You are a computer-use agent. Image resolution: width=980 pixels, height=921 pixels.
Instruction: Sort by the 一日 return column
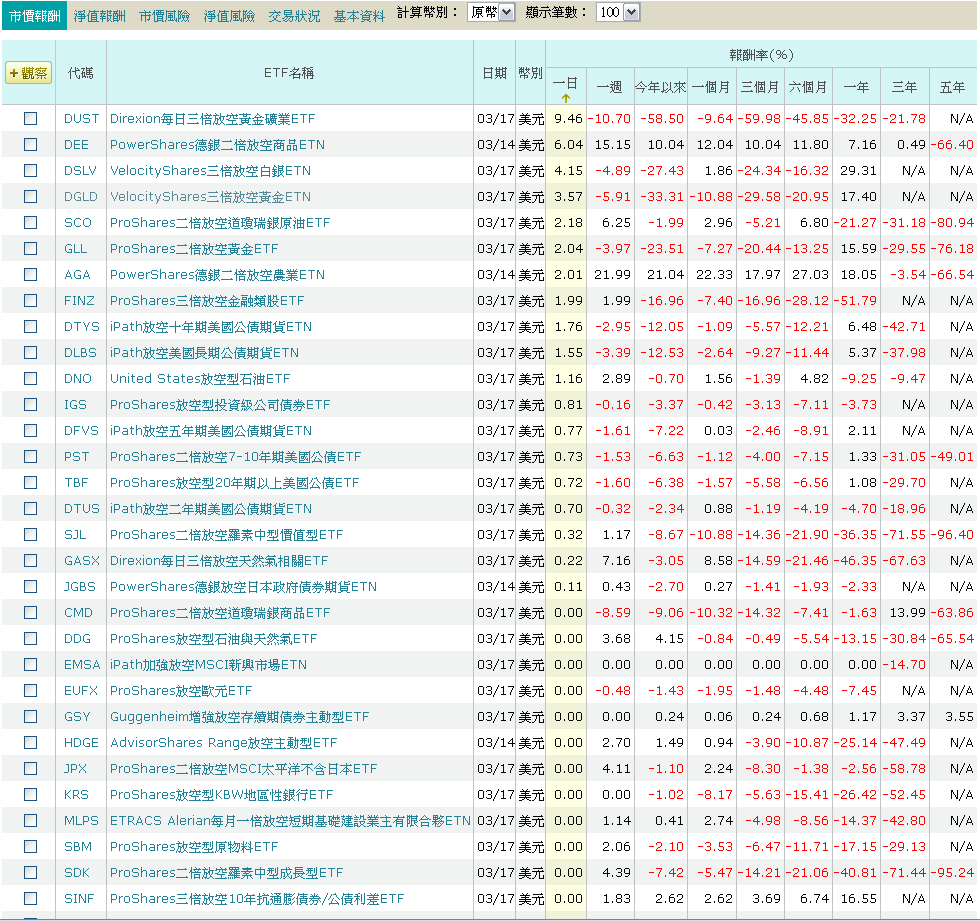tap(565, 86)
